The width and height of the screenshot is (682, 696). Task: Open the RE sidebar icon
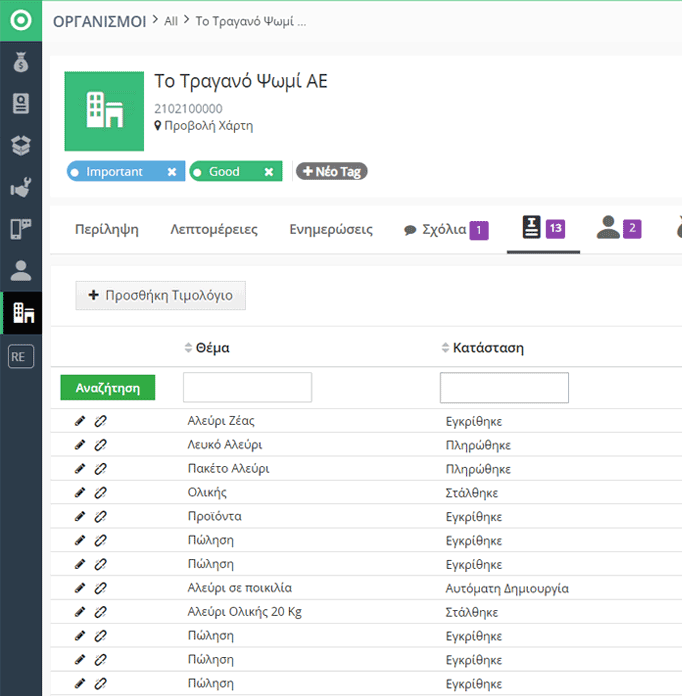point(20,356)
